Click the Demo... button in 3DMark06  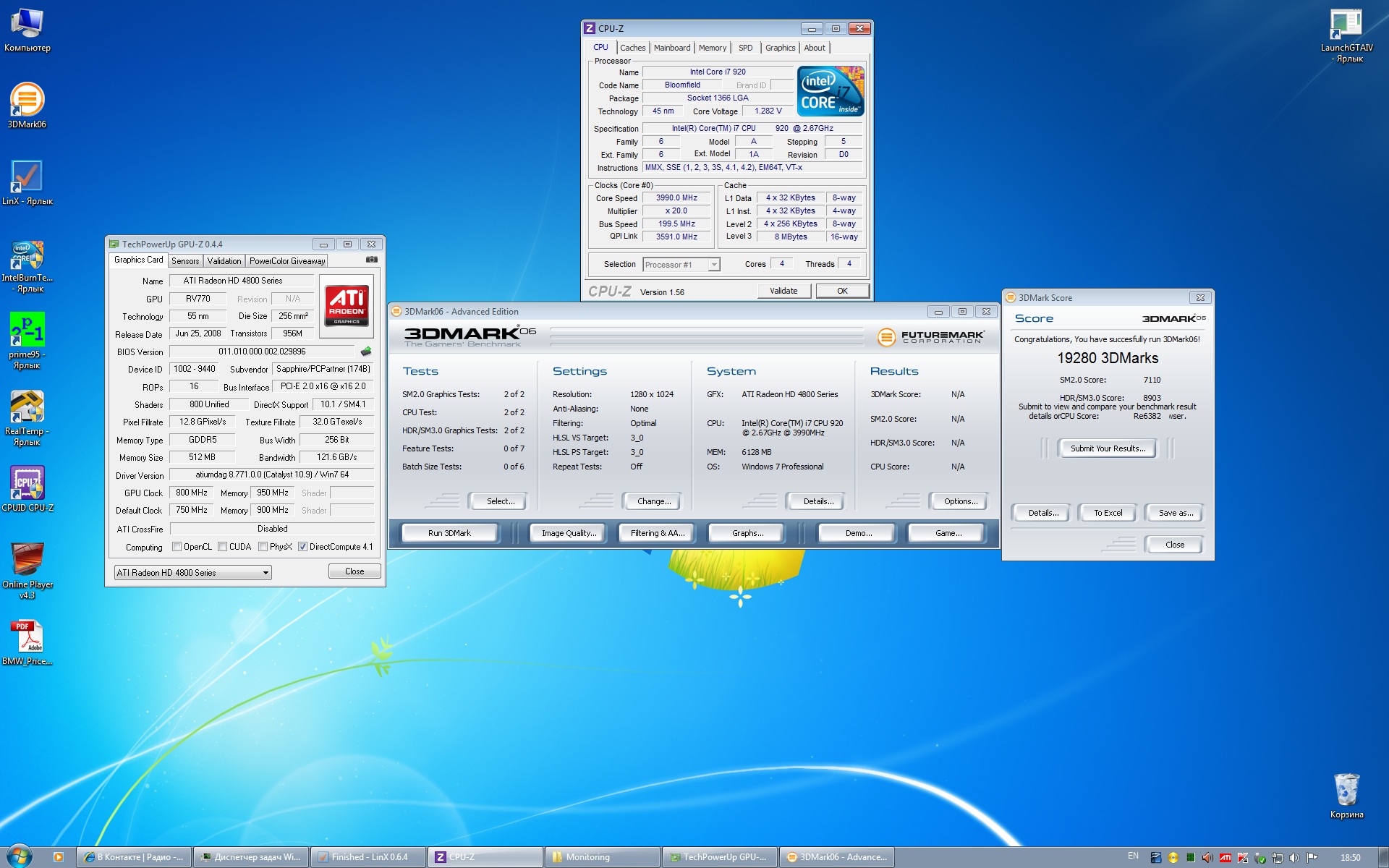[x=858, y=533]
